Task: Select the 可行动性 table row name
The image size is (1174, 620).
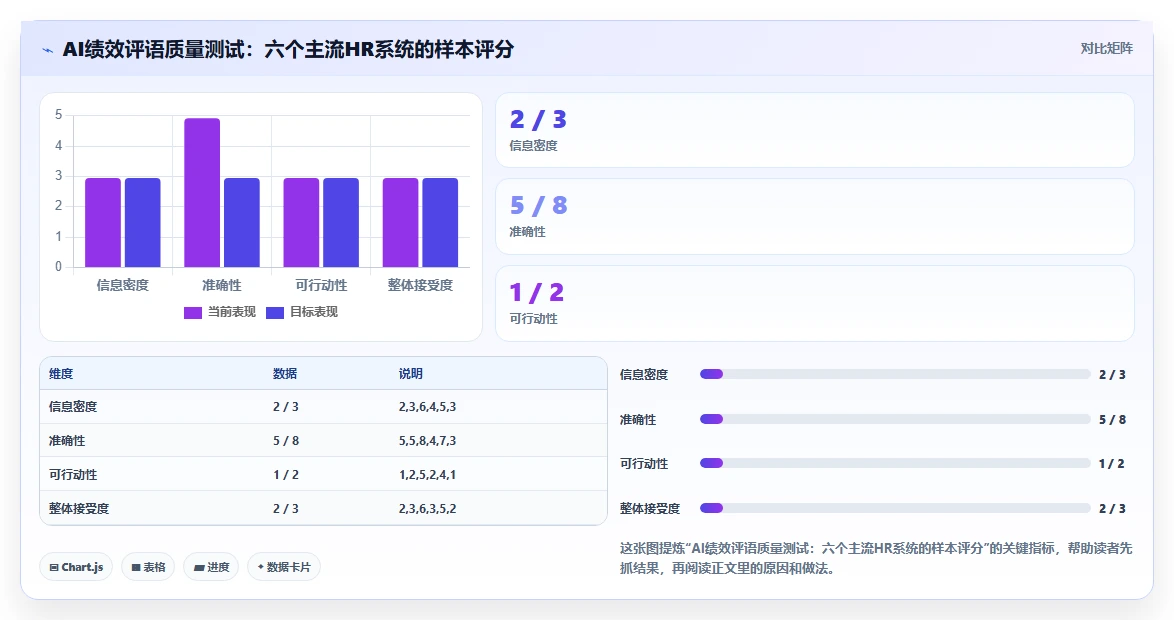Action: tap(73, 474)
